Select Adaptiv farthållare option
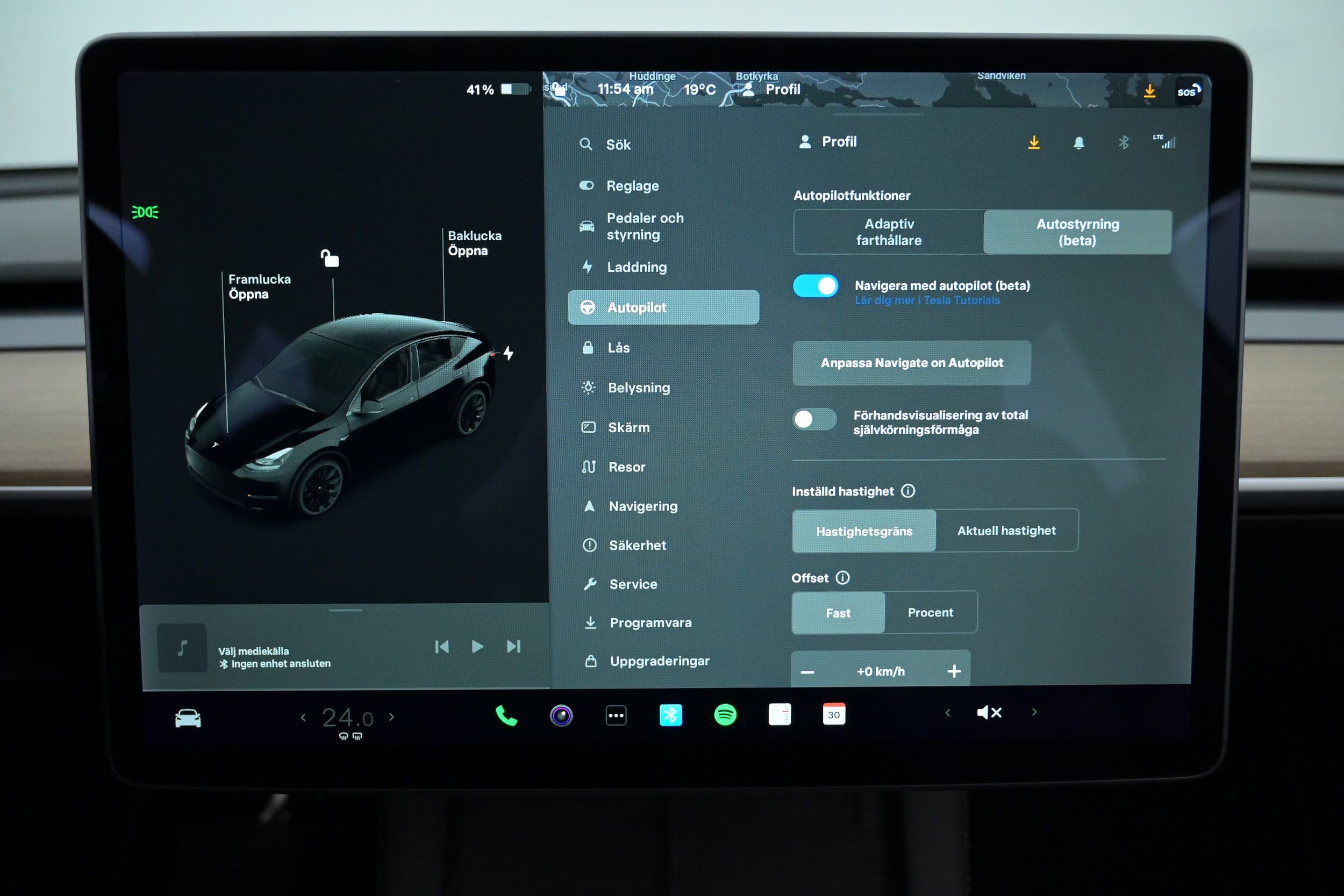Screen dimensions: 1344x896 coord(889,232)
